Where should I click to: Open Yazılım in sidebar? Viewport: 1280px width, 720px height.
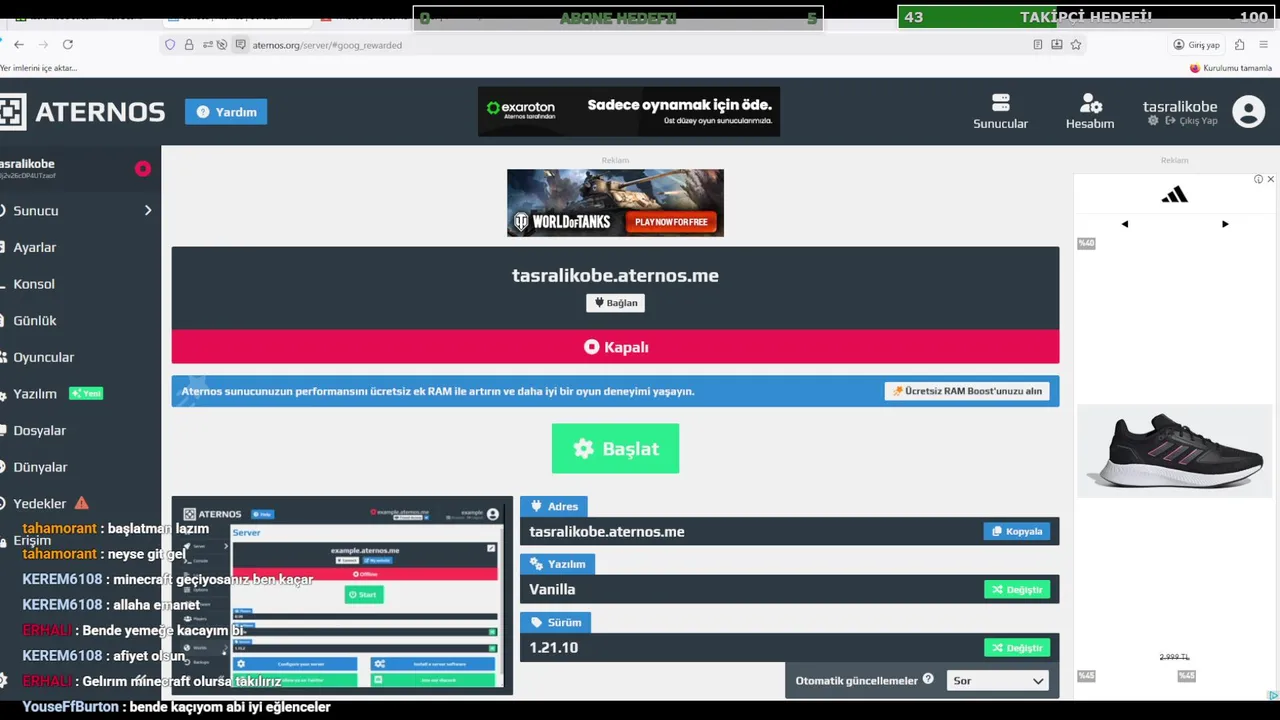coord(35,394)
